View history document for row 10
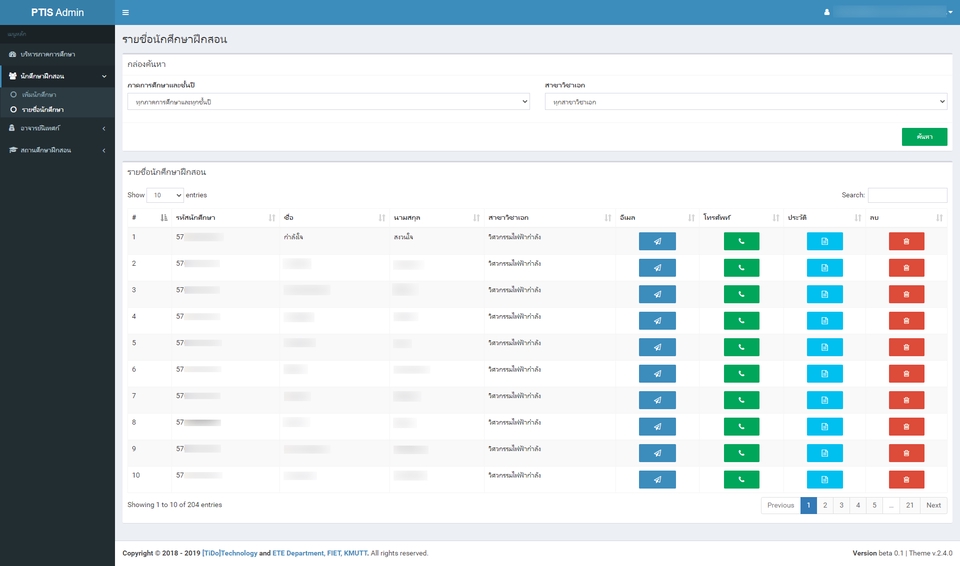Viewport: 960px width, 566px height. (x=825, y=480)
